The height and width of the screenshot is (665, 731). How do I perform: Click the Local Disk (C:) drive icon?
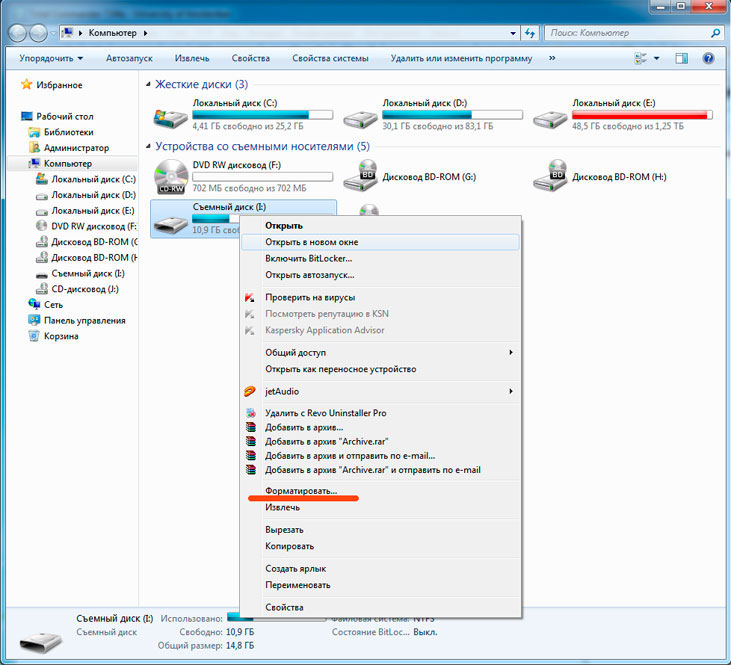[x=170, y=119]
